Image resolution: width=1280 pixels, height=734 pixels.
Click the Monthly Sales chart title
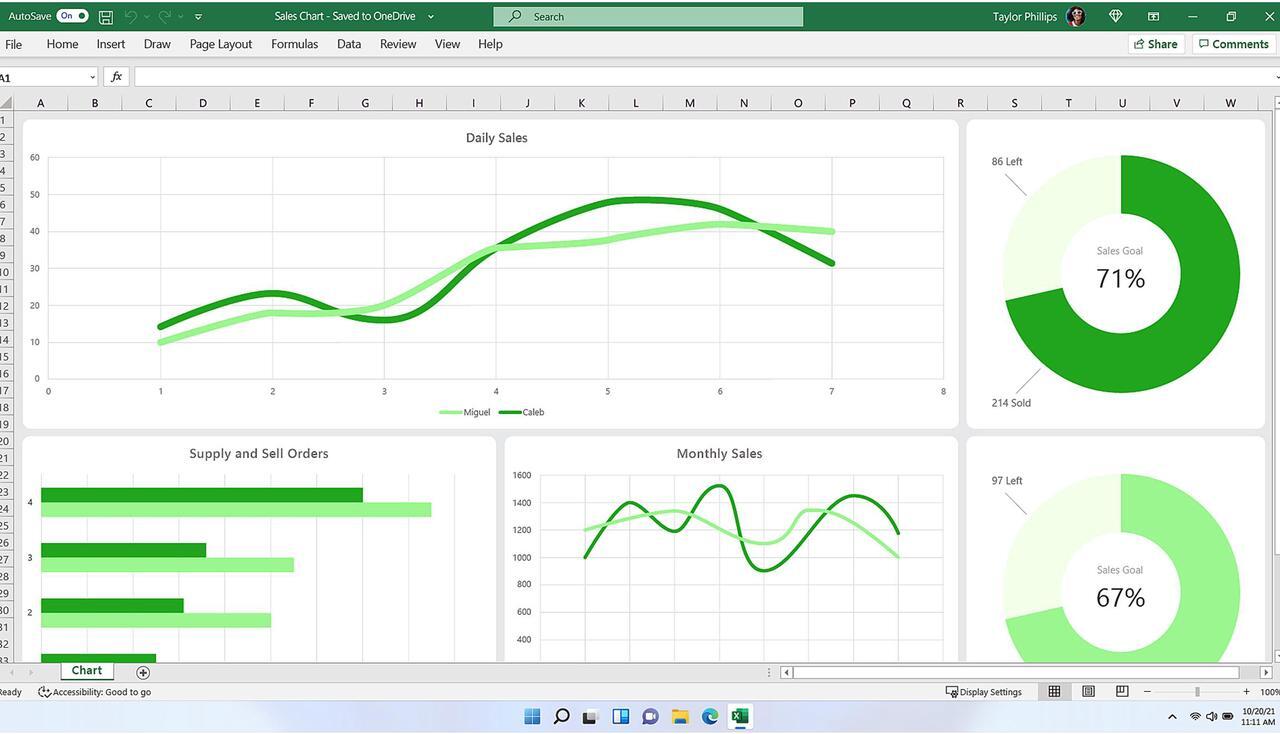click(719, 453)
